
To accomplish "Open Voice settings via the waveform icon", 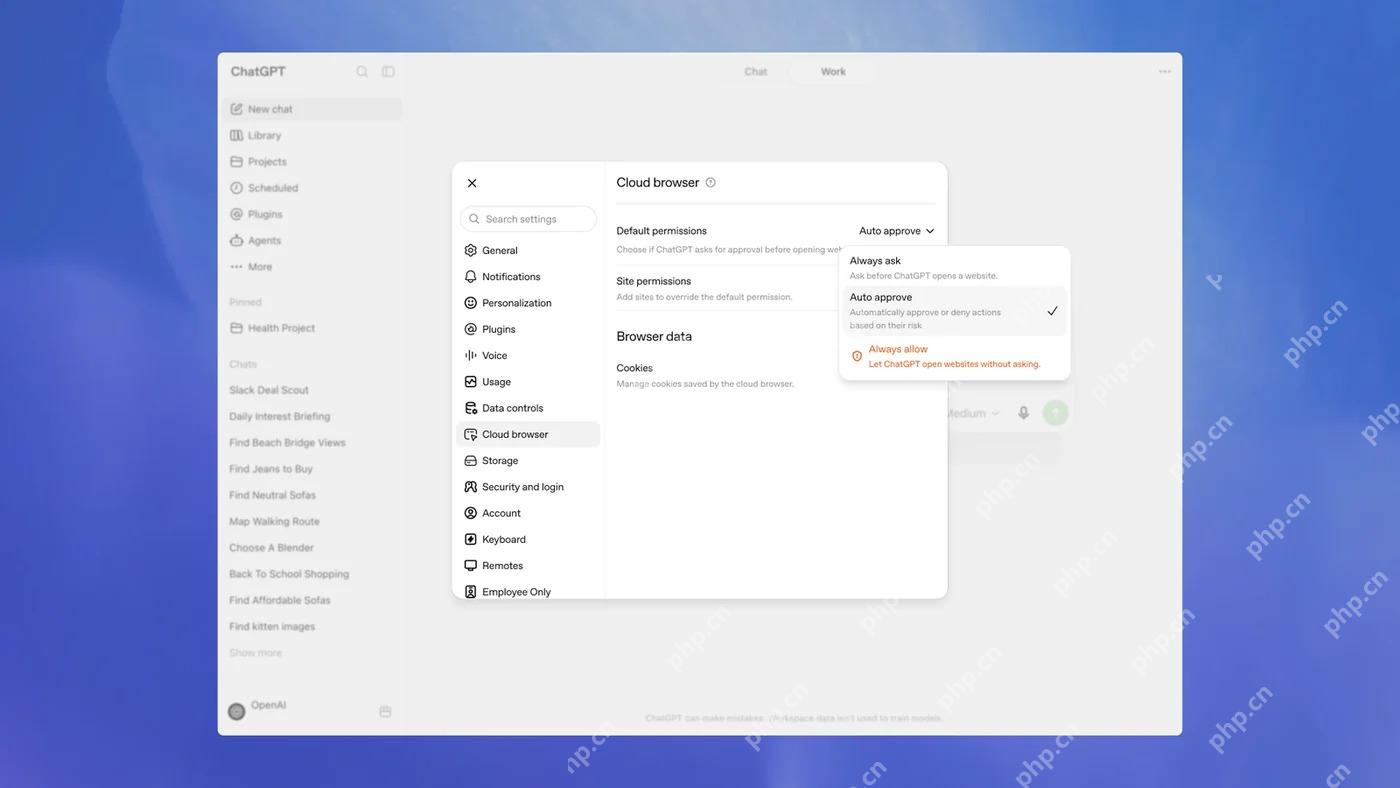I will click(x=471, y=355).
